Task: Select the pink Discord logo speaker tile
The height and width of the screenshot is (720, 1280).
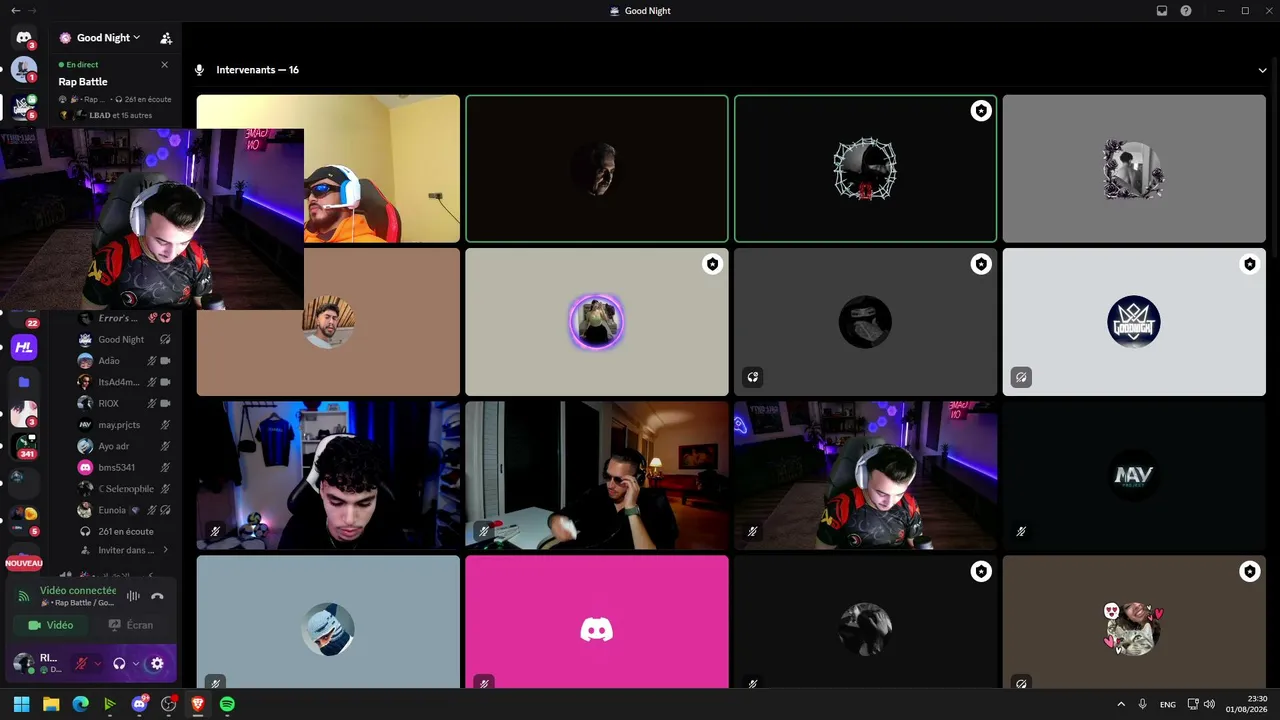Action: pyautogui.click(x=597, y=622)
